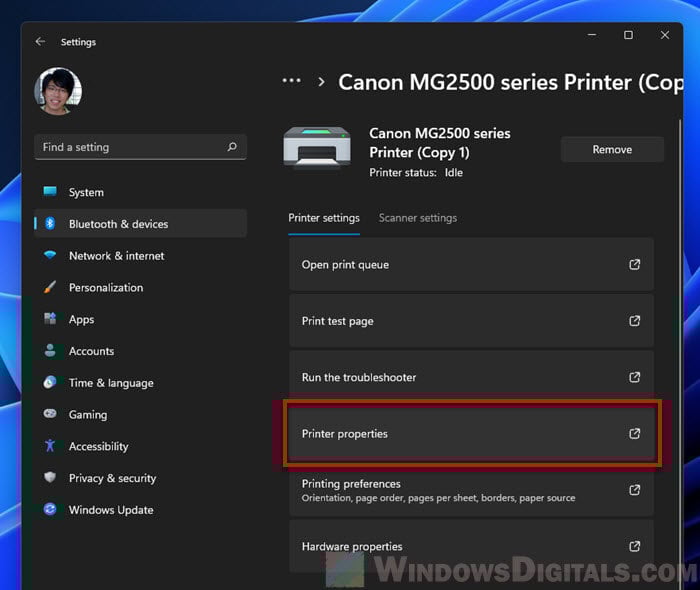Image resolution: width=700 pixels, height=590 pixels.
Task: Open Windows Update page
Action: coord(140,510)
